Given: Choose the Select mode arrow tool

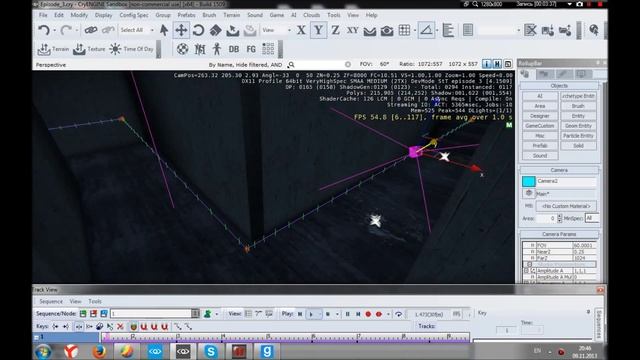Looking at the screenshot, I should pos(164,30).
